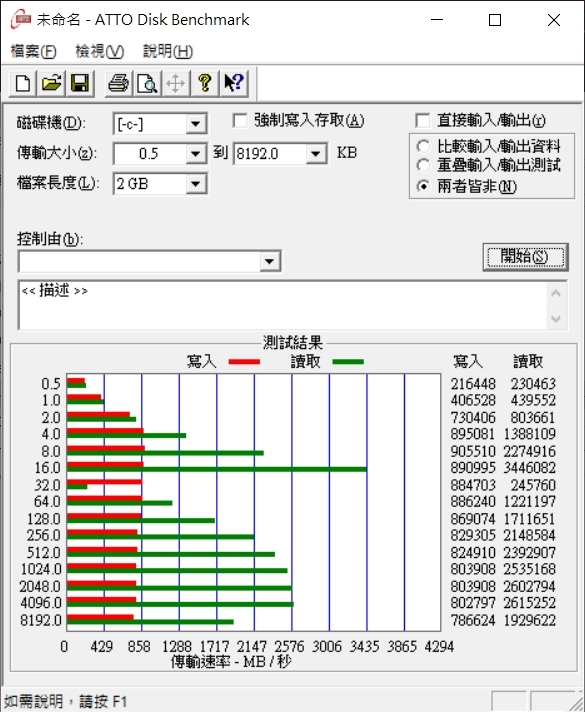Click the New file toolbar icon
This screenshot has width=585, height=712.
pos(23,84)
